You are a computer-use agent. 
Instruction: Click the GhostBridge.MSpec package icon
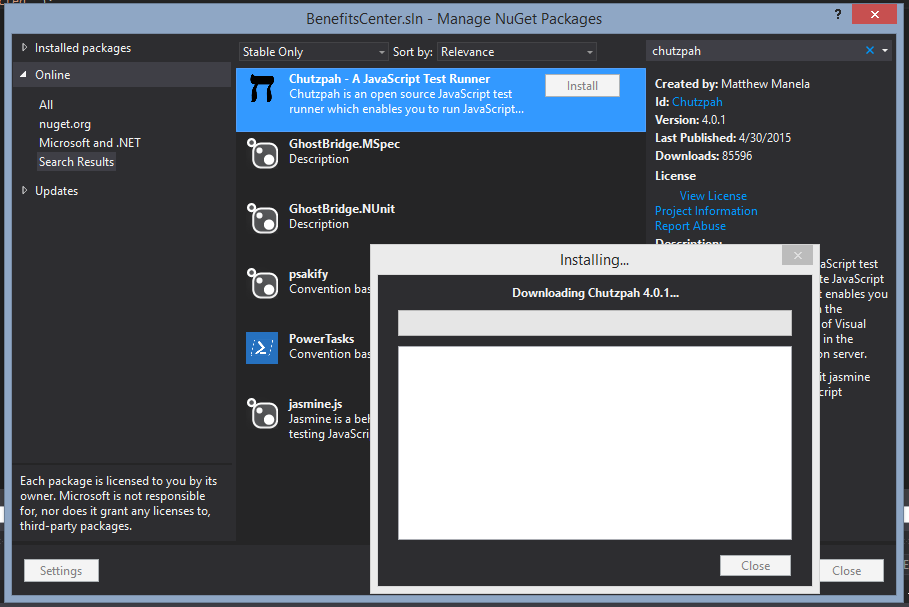coord(263,153)
